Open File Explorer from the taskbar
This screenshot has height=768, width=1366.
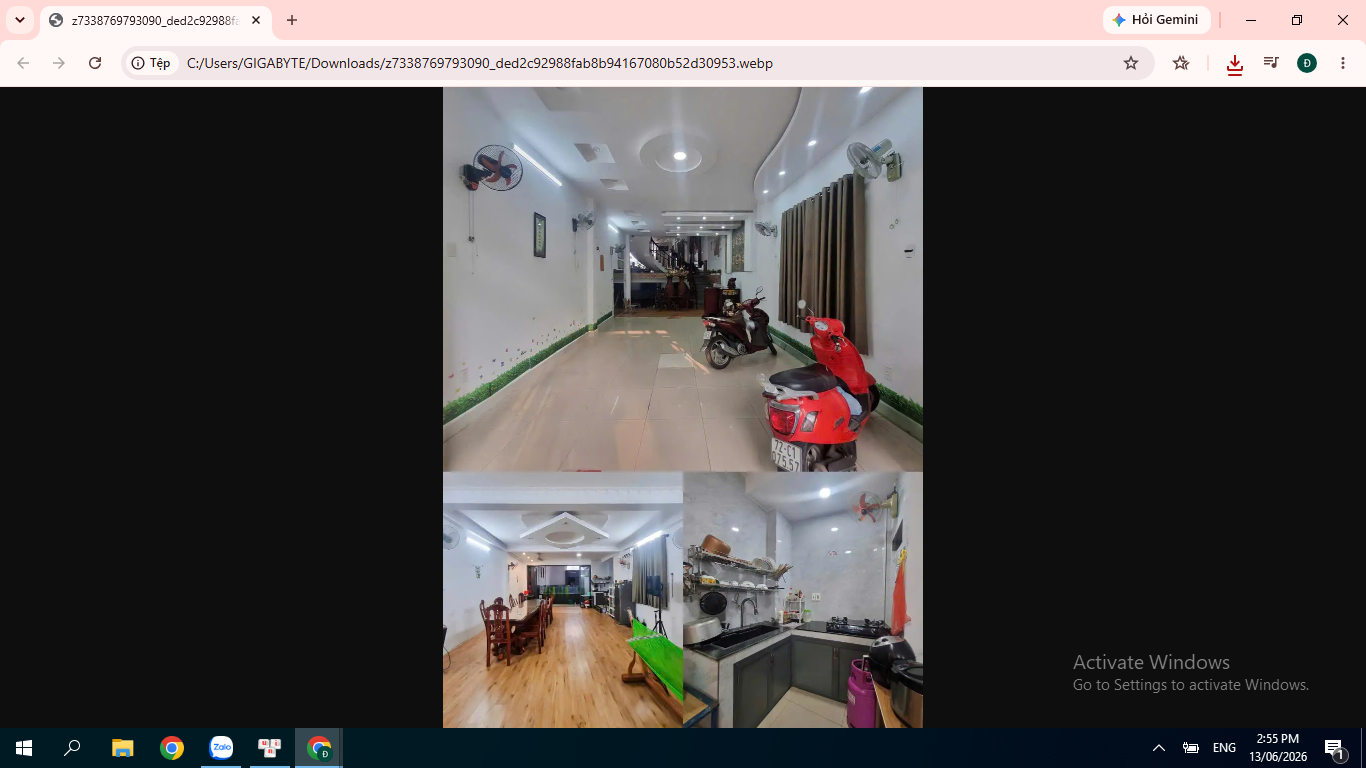(x=123, y=748)
